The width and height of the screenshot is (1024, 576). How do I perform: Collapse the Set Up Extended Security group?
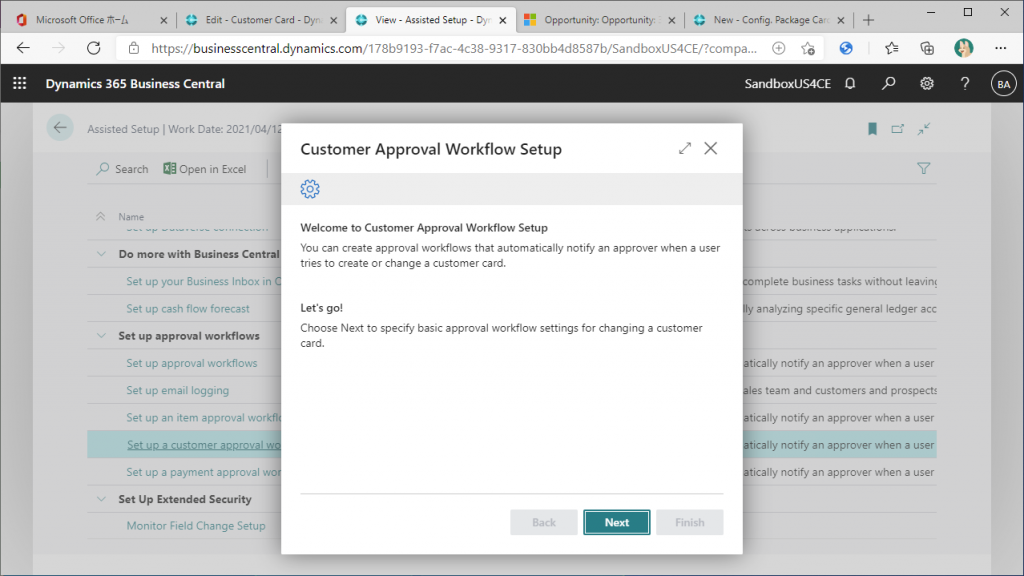[101, 499]
